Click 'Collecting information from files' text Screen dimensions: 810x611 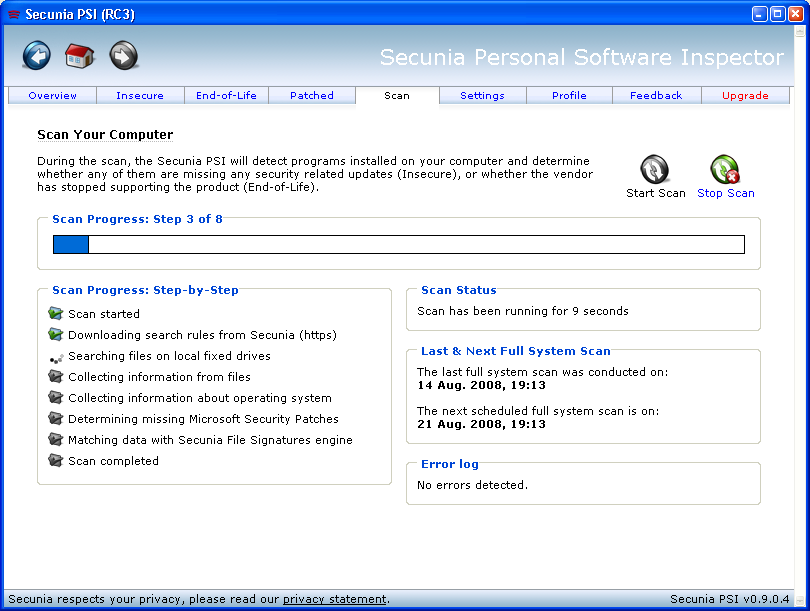click(159, 377)
